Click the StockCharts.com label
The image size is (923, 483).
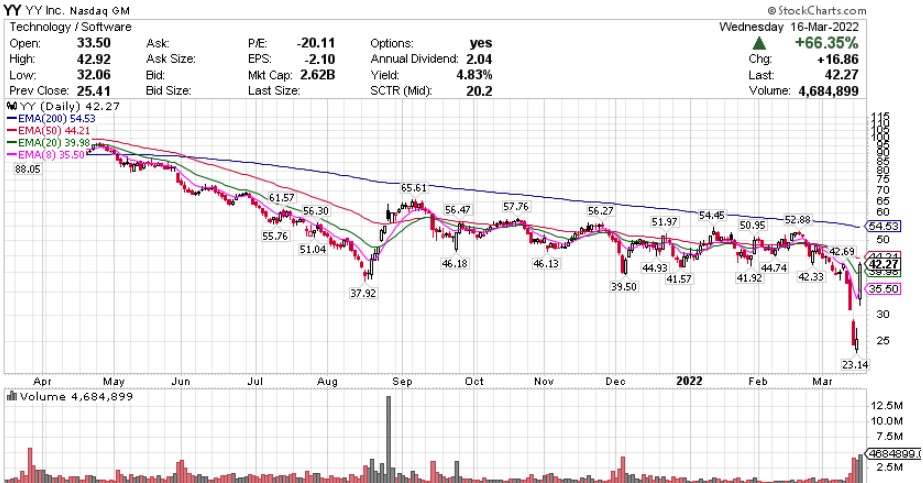click(817, 11)
